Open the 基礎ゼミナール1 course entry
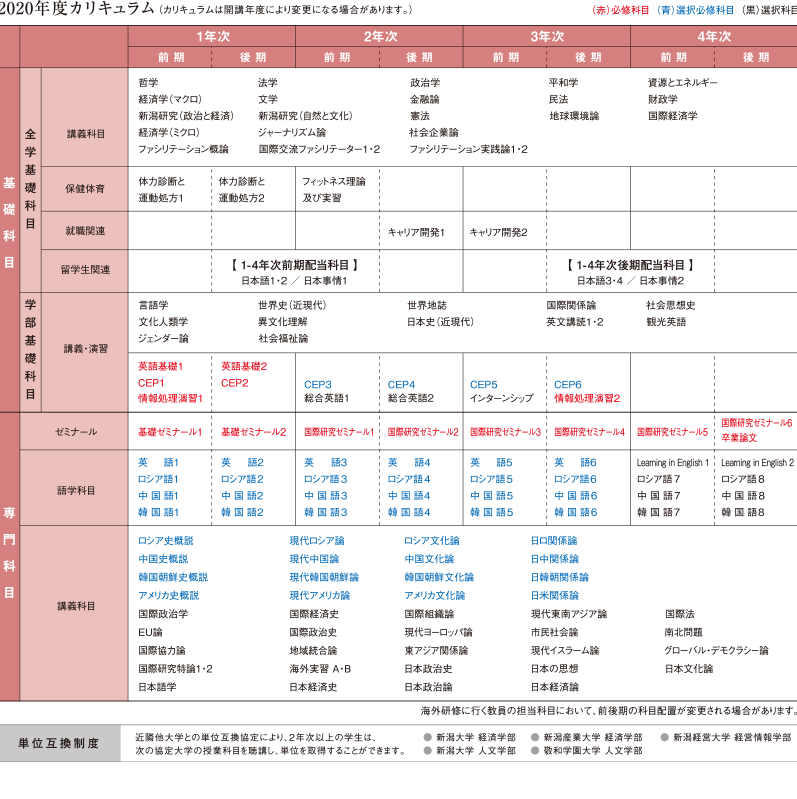Image resolution: width=797 pixels, height=799 pixels. coord(170,432)
